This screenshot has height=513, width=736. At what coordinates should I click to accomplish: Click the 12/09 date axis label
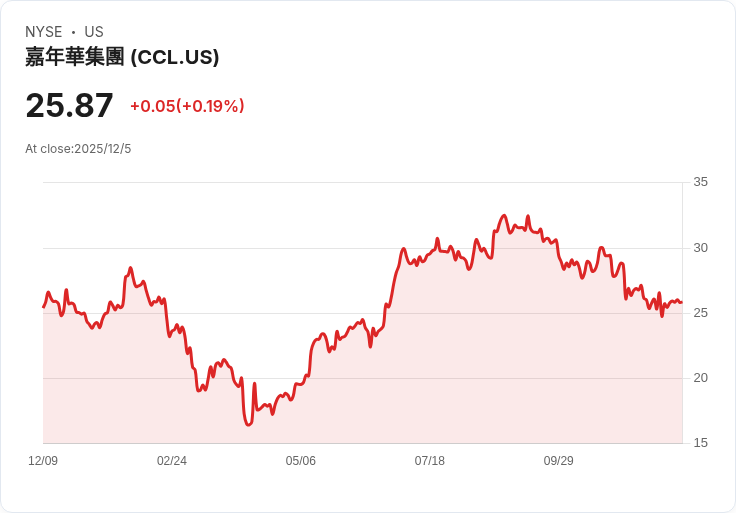tap(43, 461)
